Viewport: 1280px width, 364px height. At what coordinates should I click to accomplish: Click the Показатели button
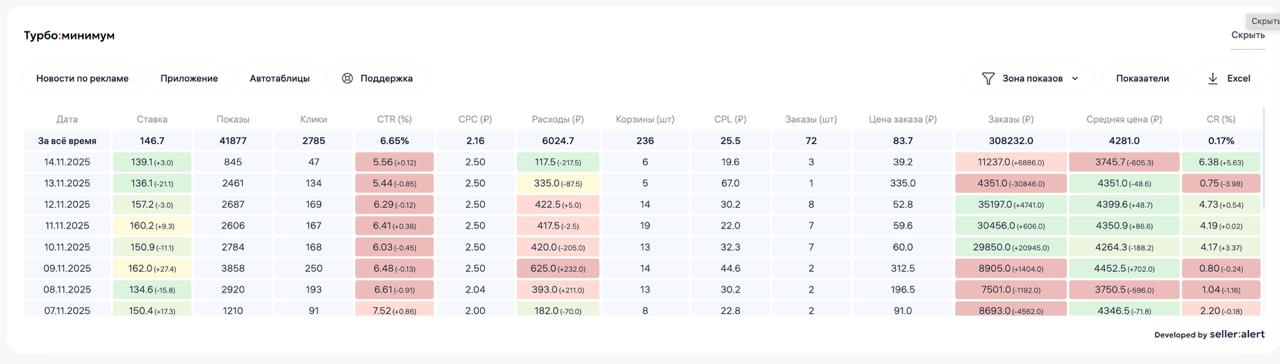[1143, 78]
